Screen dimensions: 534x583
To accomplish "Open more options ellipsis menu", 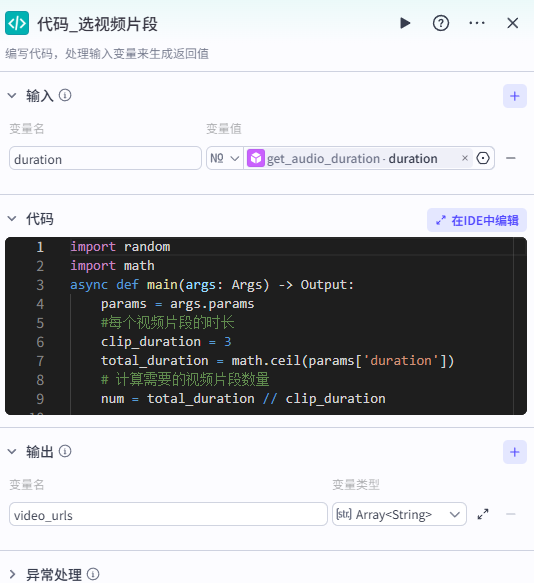I will point(477,23).
